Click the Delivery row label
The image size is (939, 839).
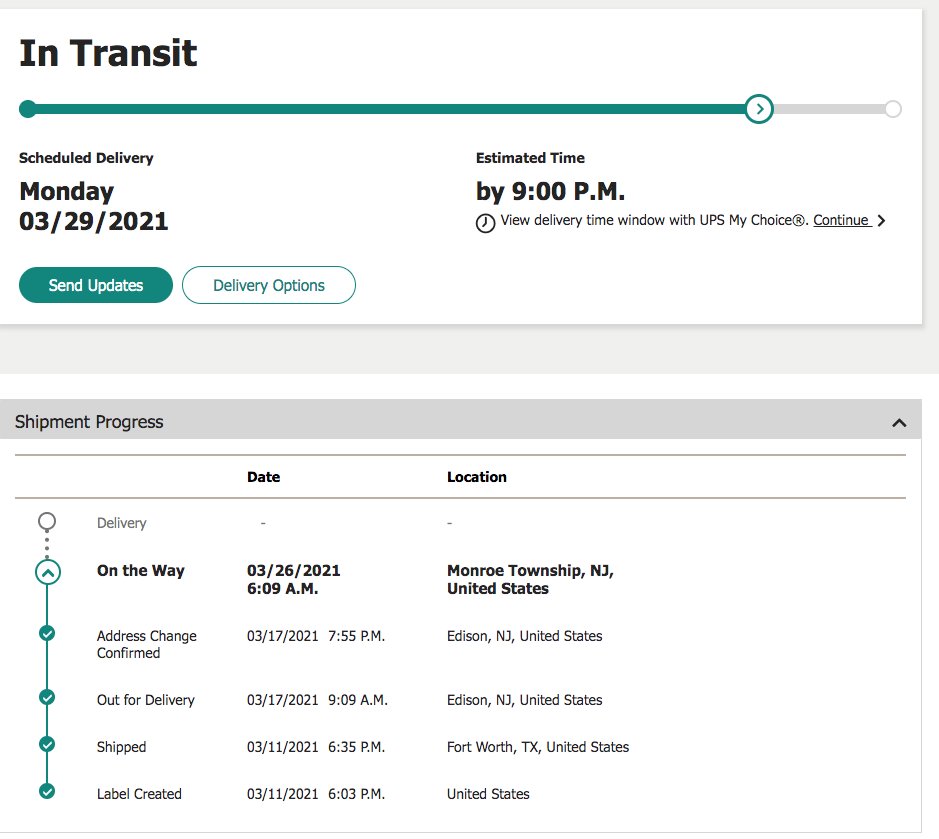point(122,523)
